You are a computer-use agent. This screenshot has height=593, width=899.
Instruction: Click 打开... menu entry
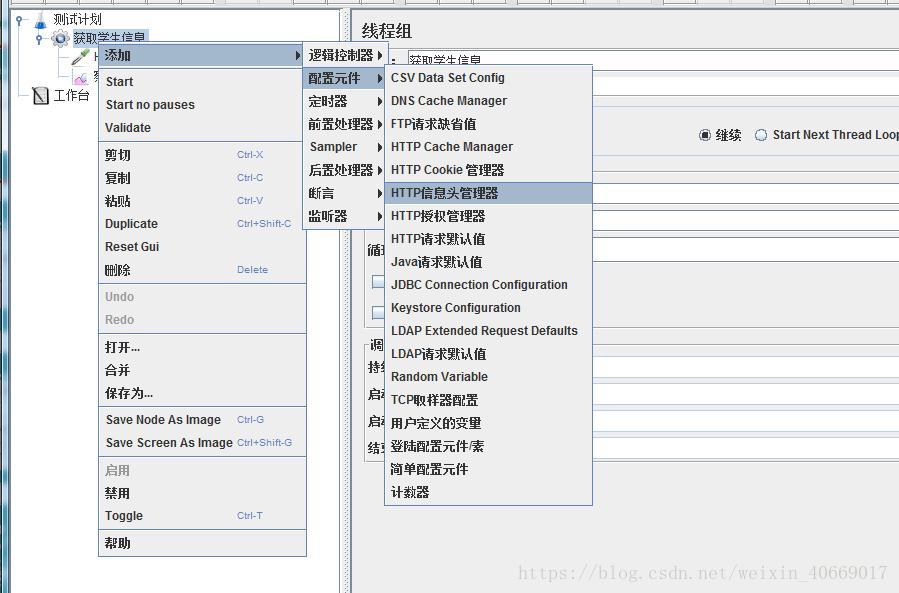[202, 347]
